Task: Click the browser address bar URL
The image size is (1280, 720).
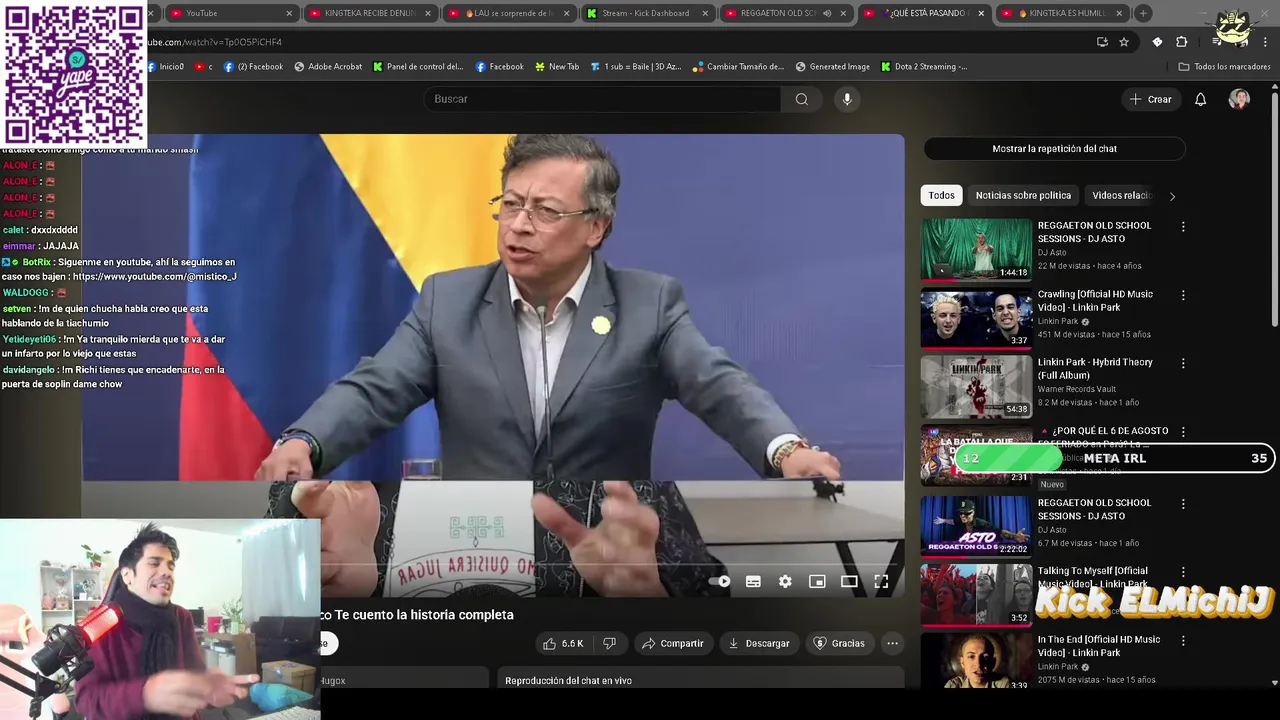Action: coord(215,42)
